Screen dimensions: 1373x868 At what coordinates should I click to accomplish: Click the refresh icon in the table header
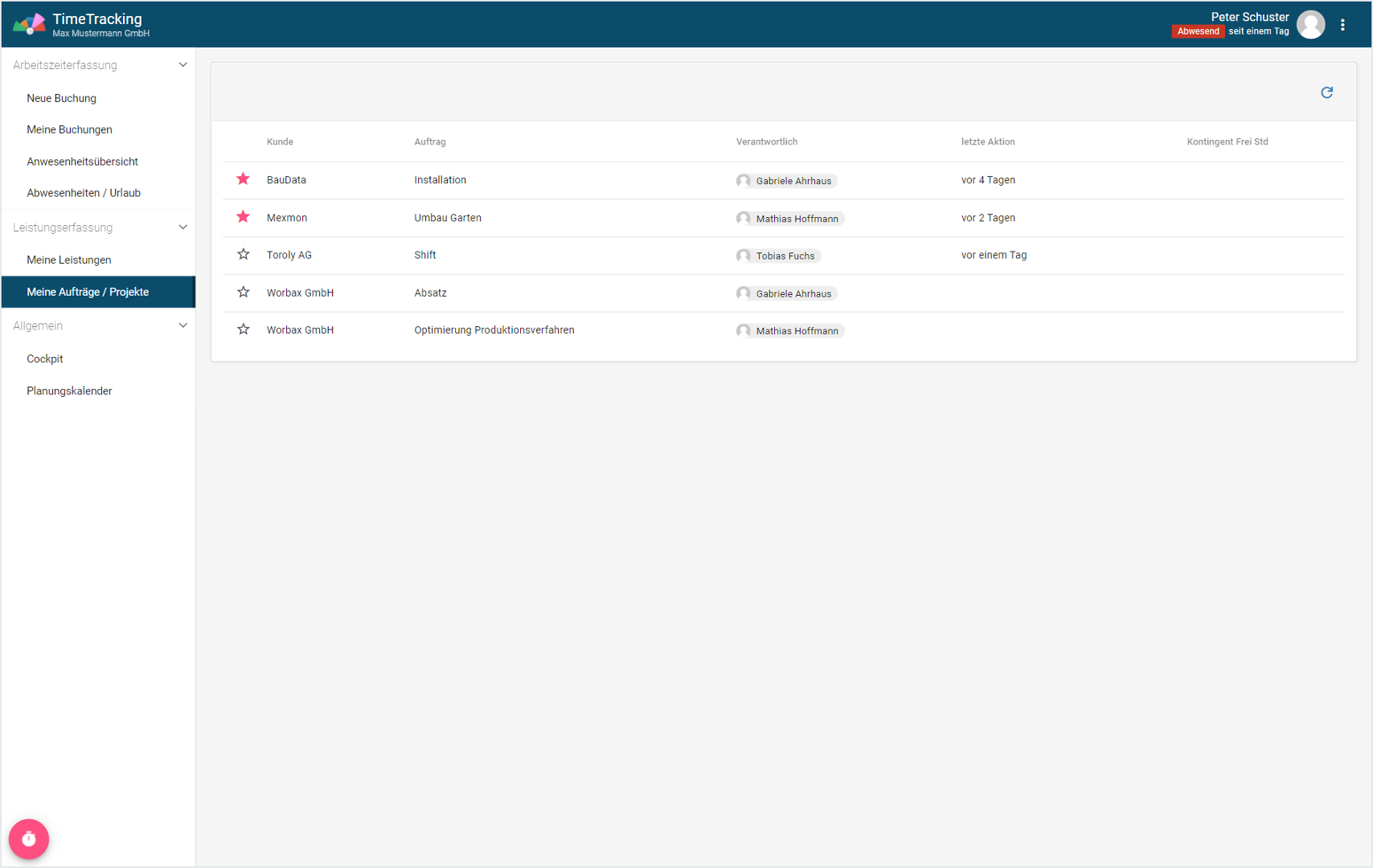point(1326,92)
